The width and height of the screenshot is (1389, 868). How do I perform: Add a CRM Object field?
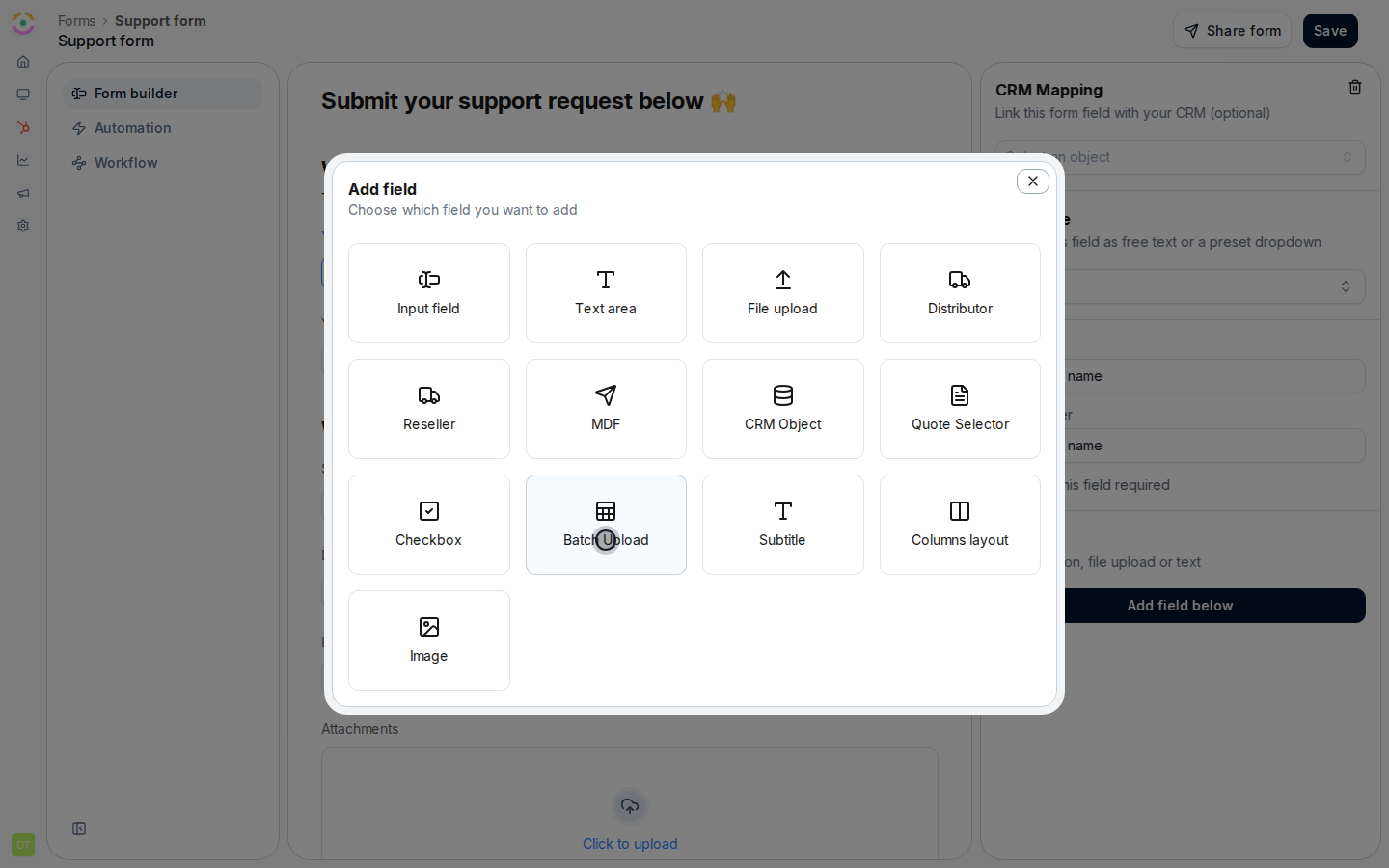782,409
